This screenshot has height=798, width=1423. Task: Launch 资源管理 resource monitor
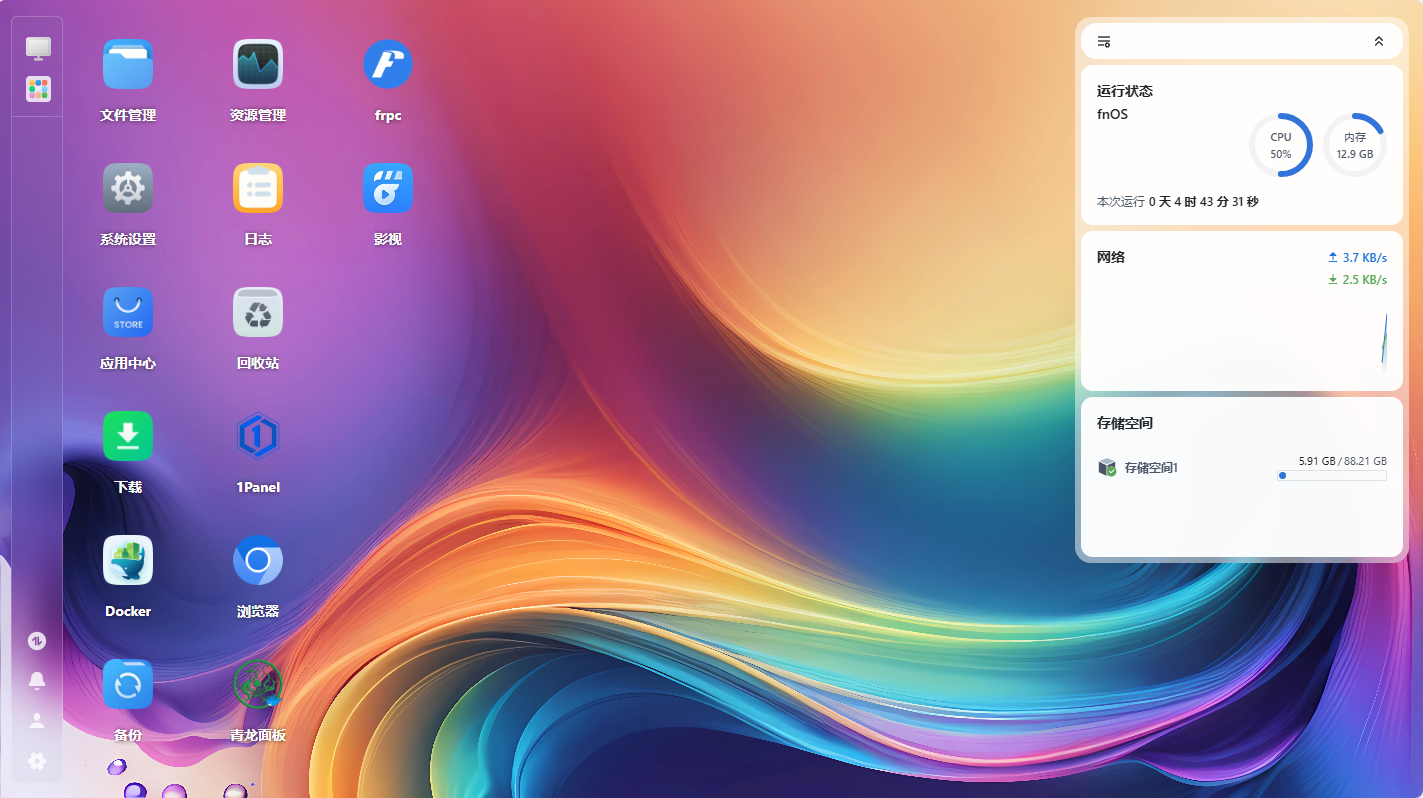[x=258, y=65]
